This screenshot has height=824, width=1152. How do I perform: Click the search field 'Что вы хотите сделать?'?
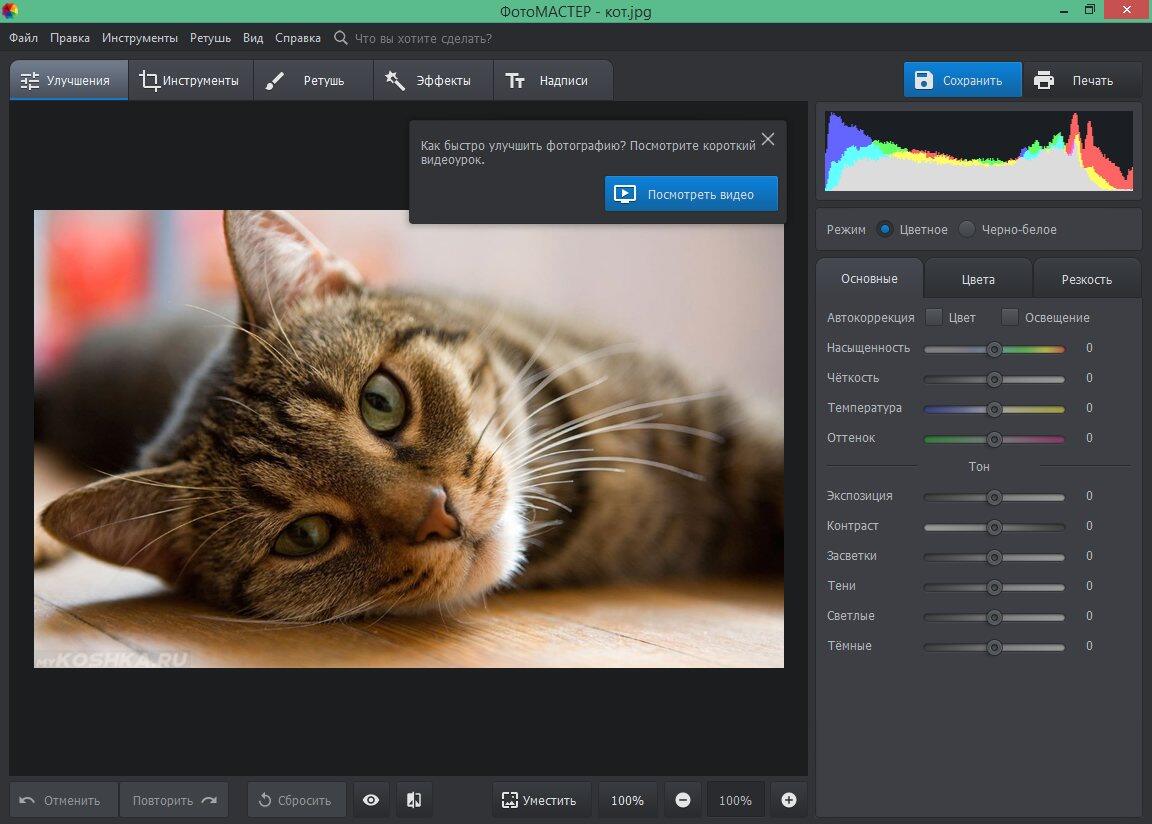click(423, 38)
